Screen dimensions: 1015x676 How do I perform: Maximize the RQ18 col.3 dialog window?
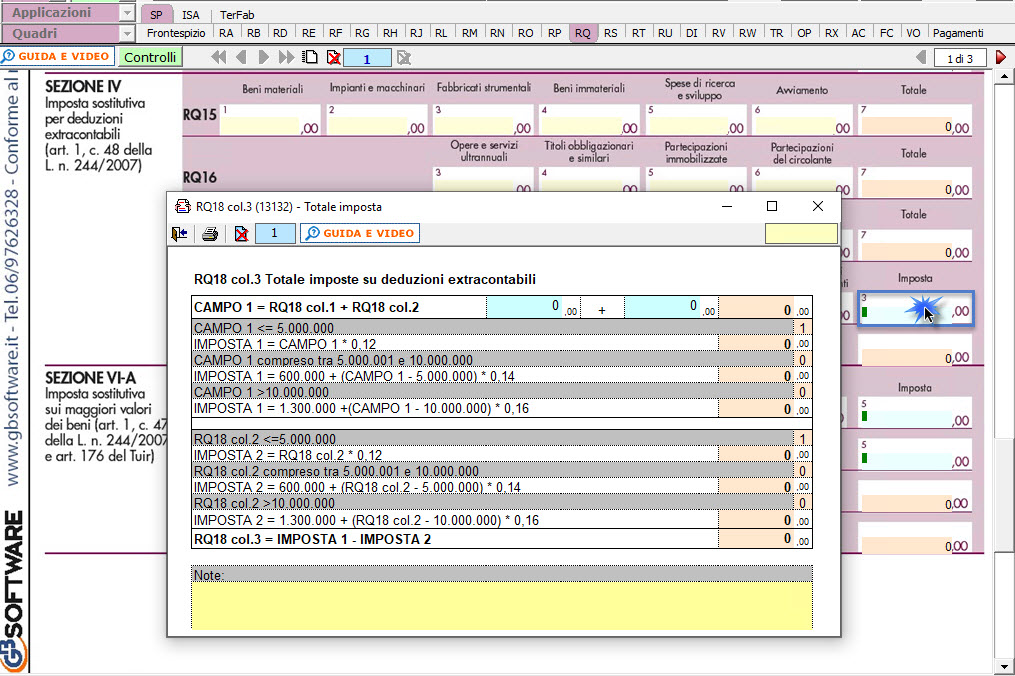[x=772, y=207]
